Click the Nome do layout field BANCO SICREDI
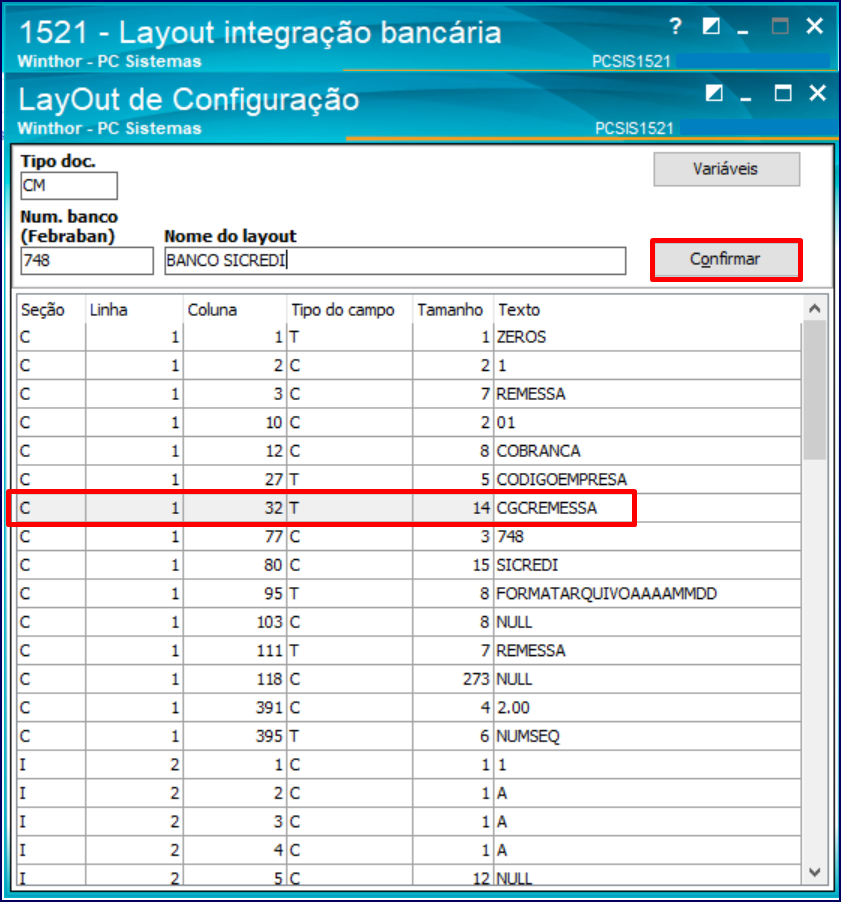841x902 pixels. (395, 261)
